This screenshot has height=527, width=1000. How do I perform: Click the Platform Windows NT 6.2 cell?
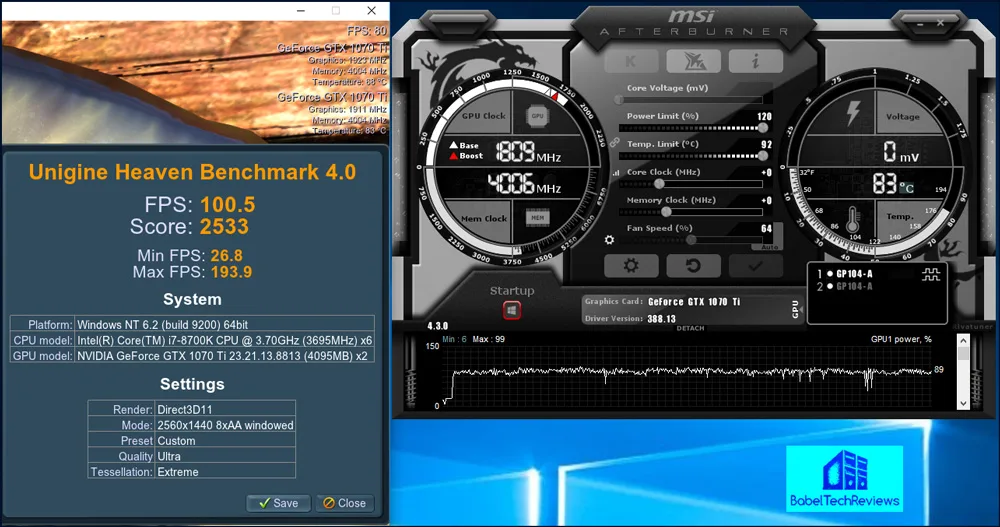pos(224,324)
